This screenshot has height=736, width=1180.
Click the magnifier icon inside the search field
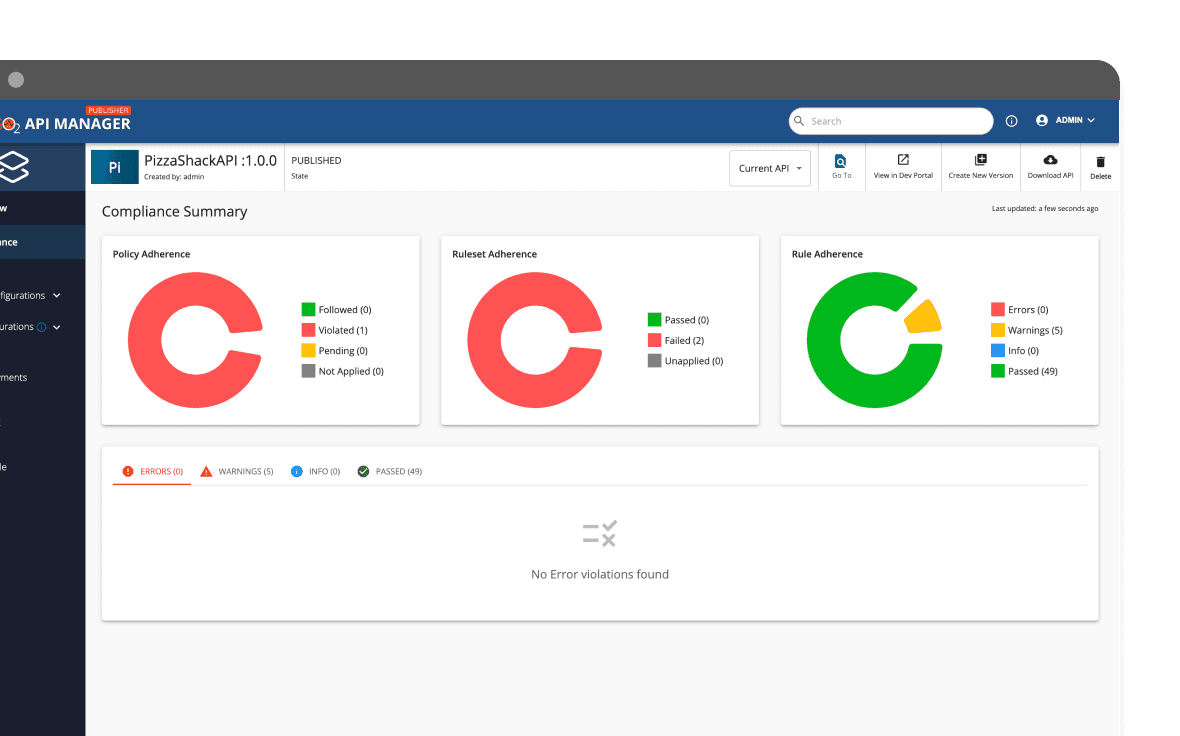click(799, 121)
